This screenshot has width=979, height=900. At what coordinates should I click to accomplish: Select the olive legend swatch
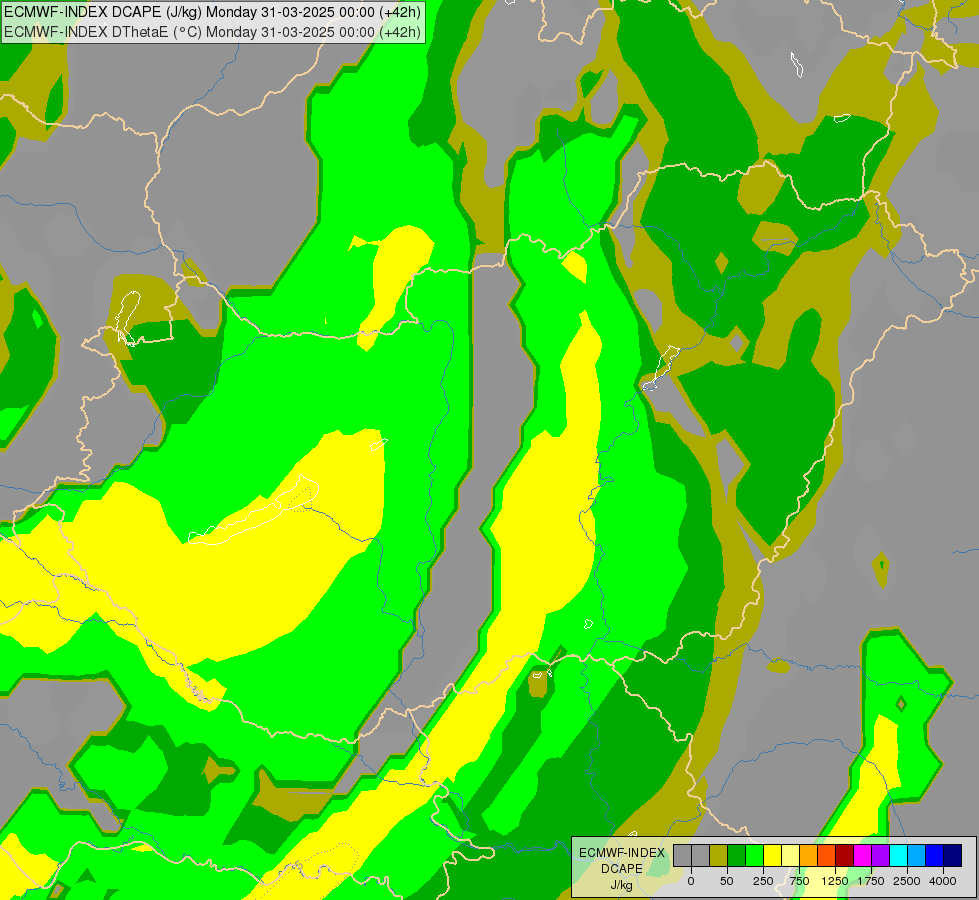(x=718, y=856)
